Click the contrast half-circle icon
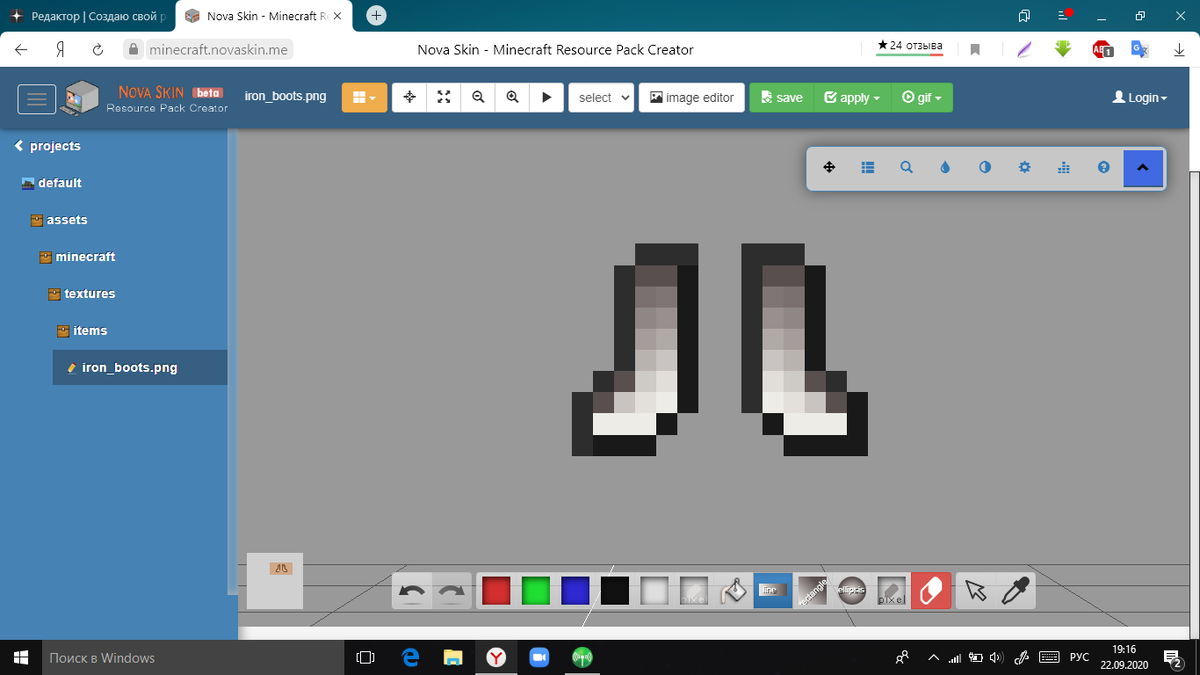 pos(985,168)
